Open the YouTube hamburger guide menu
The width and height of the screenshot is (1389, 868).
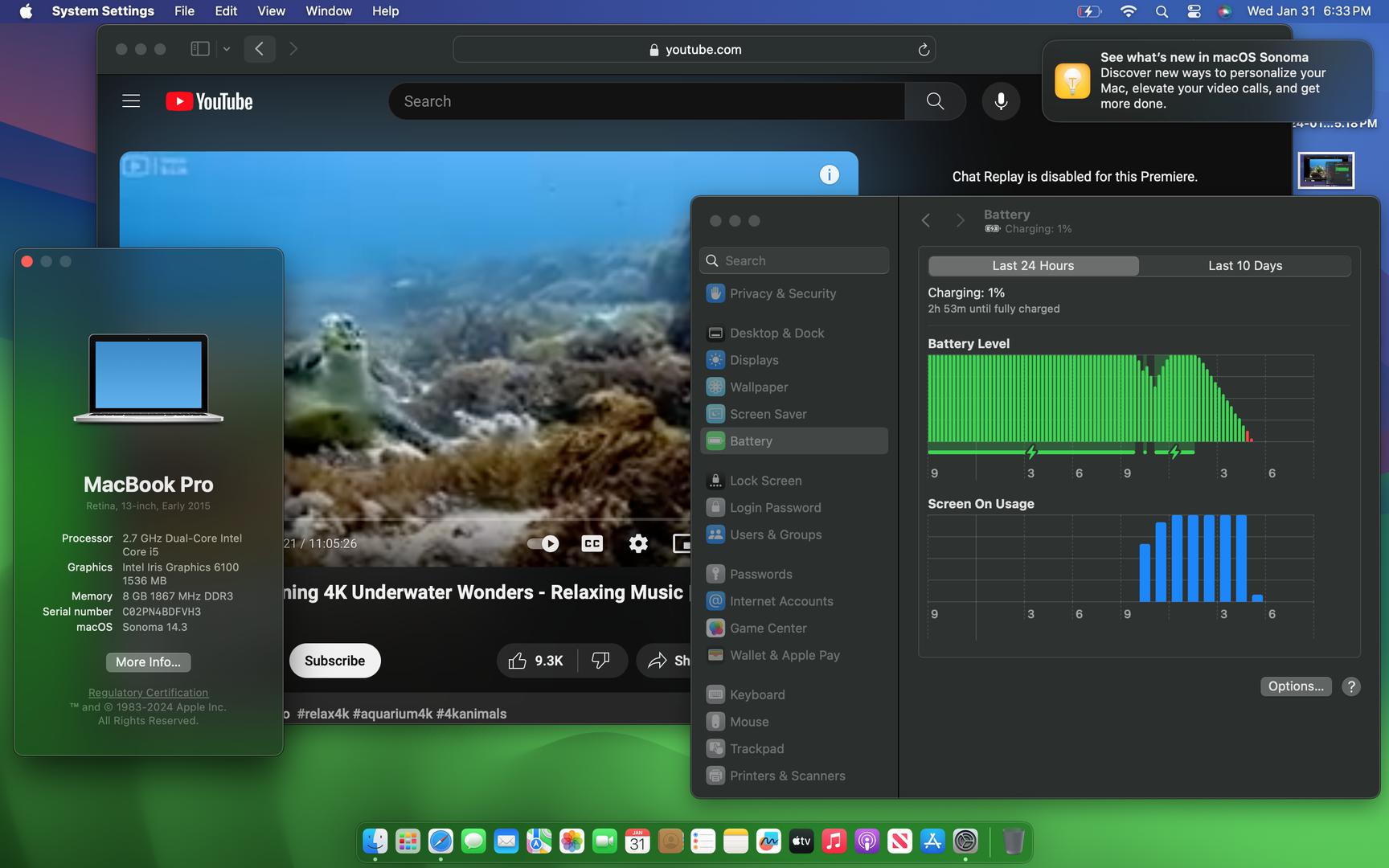(131, 101)
